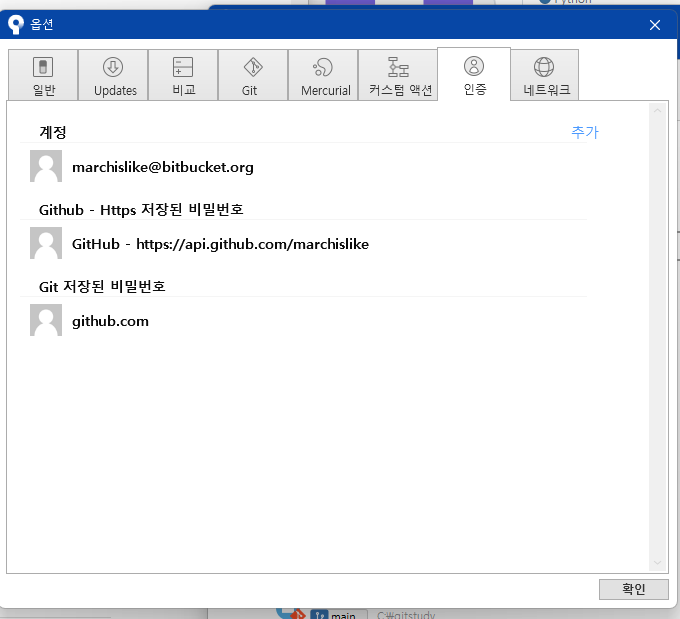Click the 확인 confirm button
680x619 pixels.
point(634,589)
